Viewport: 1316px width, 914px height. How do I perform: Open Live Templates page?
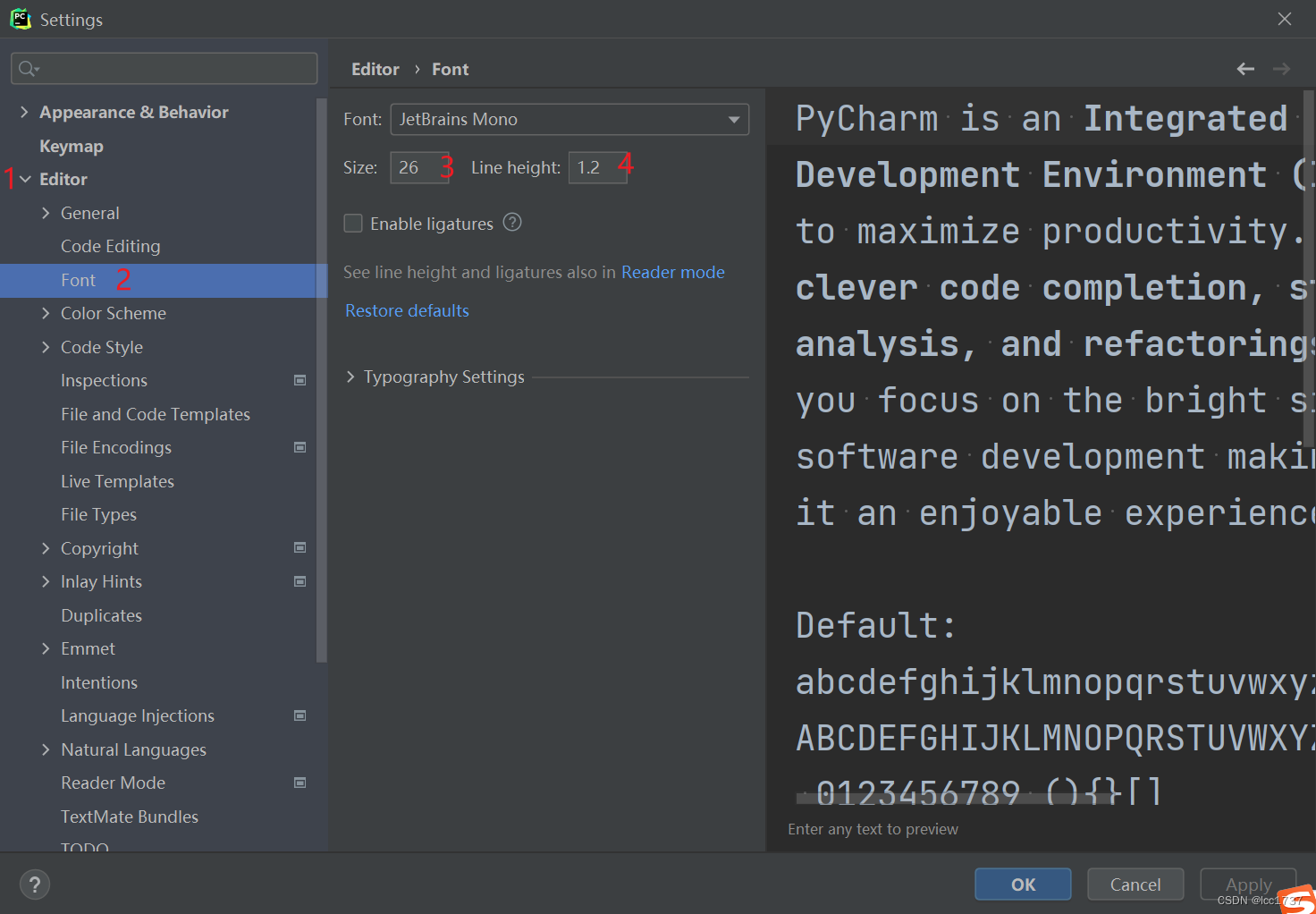pos(117,481)
